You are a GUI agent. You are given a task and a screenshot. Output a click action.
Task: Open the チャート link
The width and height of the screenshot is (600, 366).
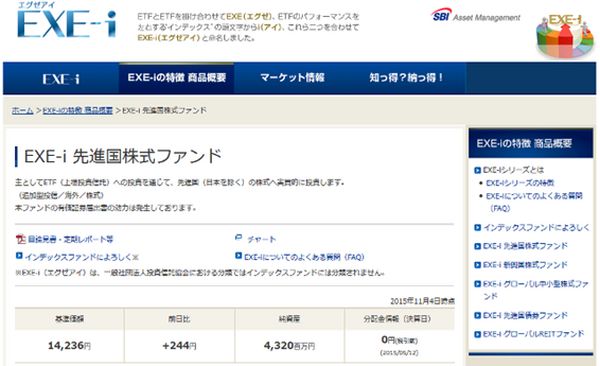(x=261, y=240)
